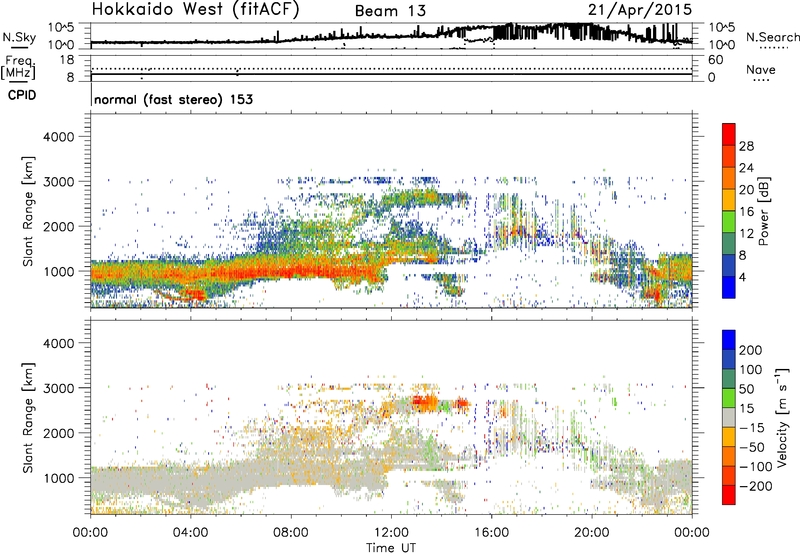Click the '60' right tick of the Freq panel
800x554 pixels.
pos(715,60)
